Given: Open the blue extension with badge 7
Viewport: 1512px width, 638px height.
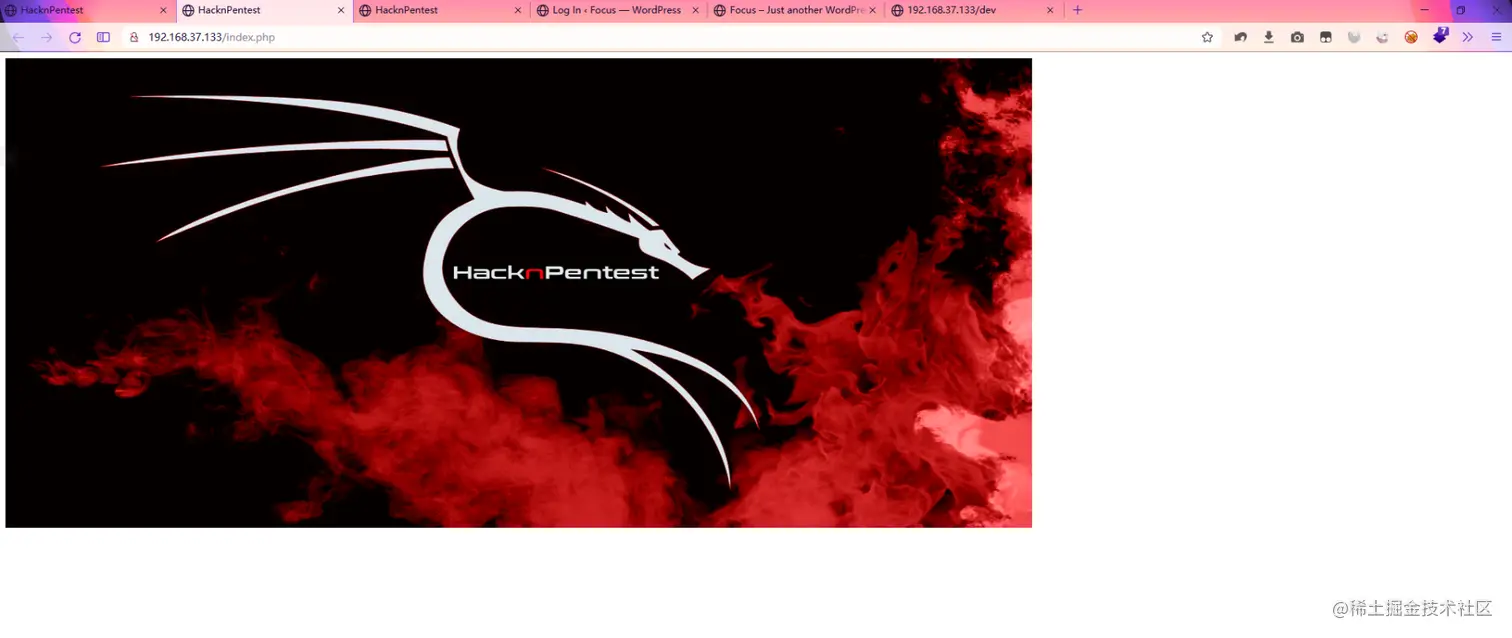Looking at the screenshot, I should coord(1440,36).
